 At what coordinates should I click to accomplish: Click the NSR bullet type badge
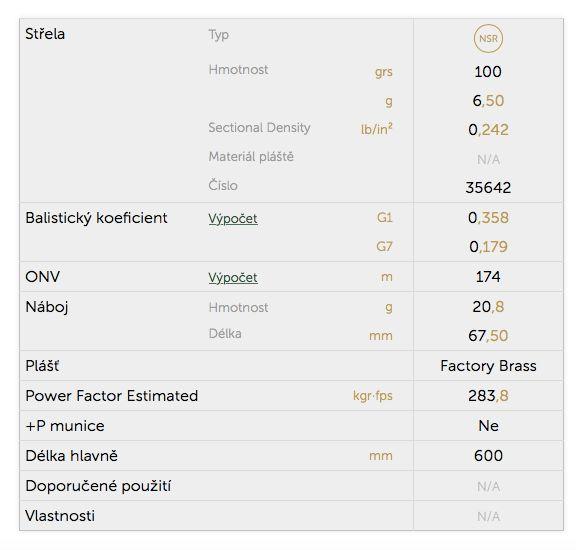(x=488, y=38)
